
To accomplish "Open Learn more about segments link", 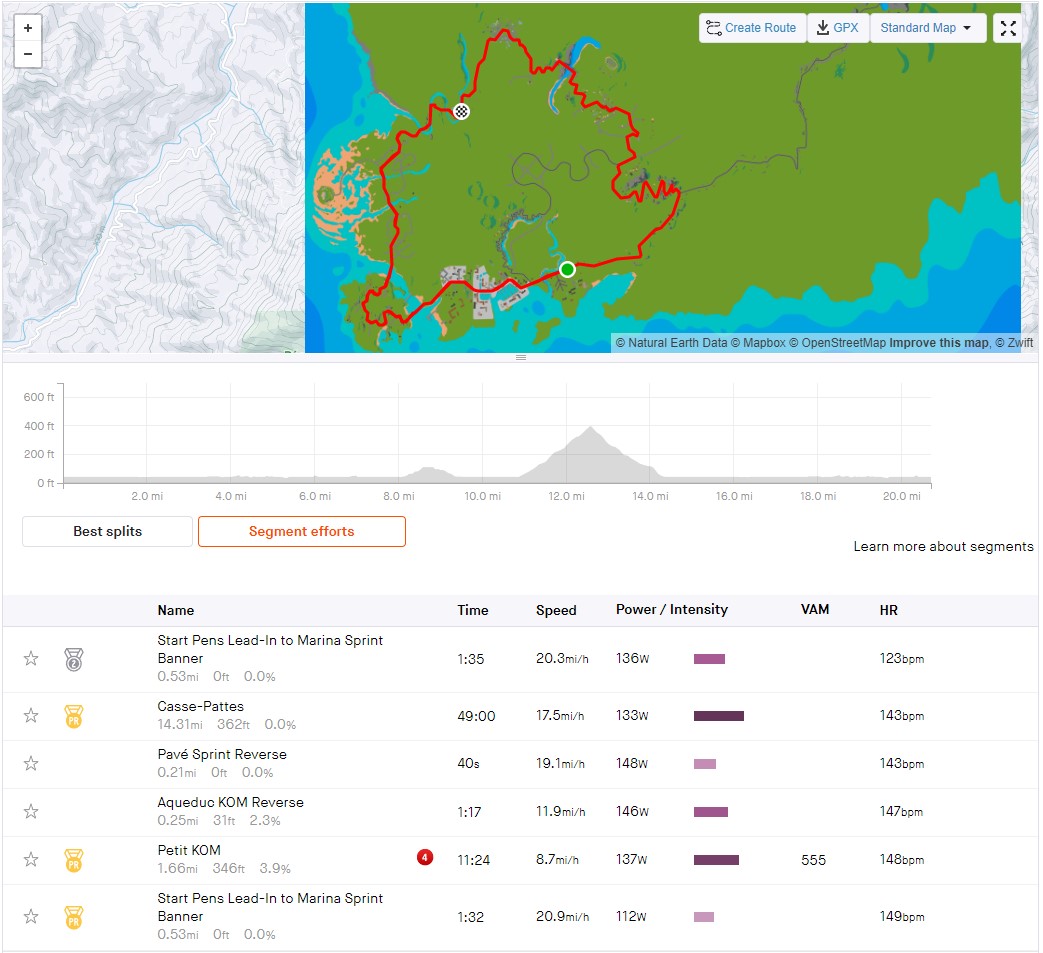I will (943, 546).
